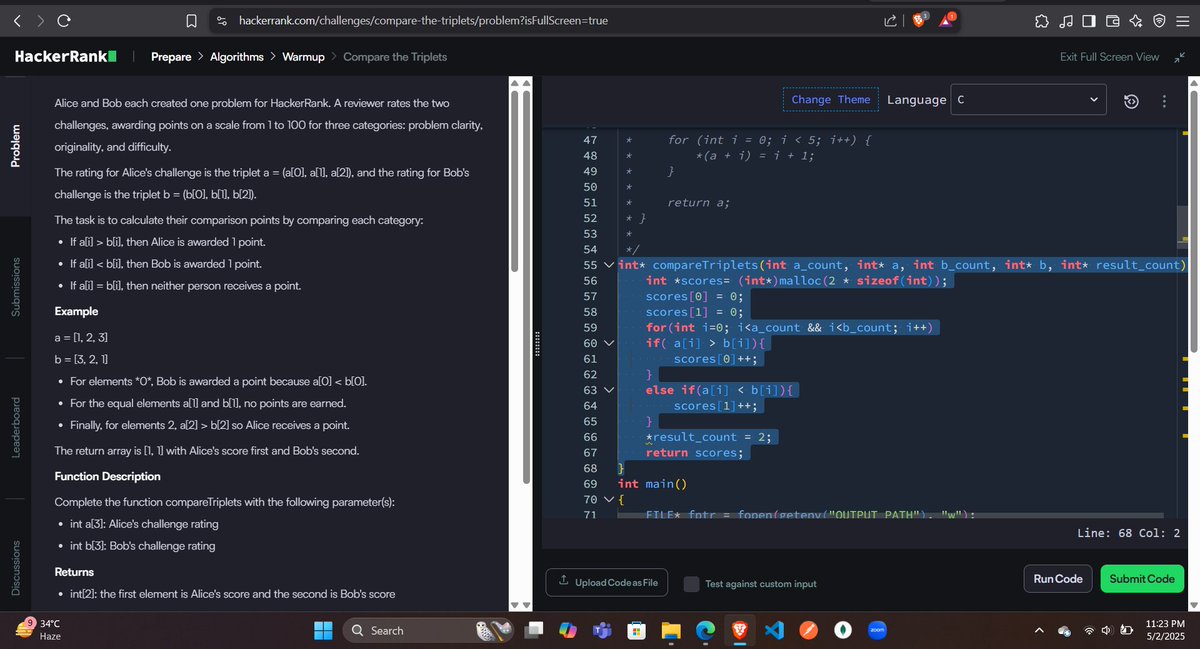Open Microsoft Edge from the taskbar
The height and width of the screenshot is (649, 1200).
705,630
